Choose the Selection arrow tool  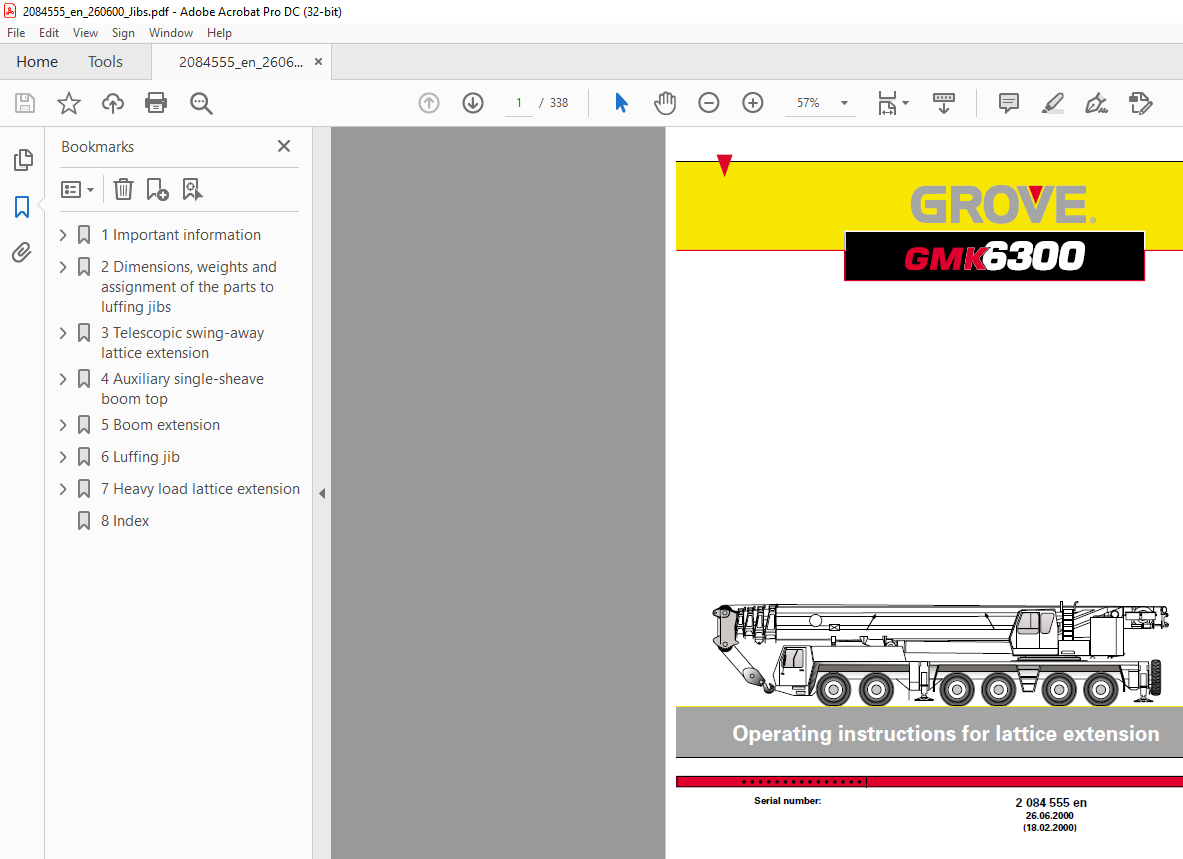[x=621, y=103]
